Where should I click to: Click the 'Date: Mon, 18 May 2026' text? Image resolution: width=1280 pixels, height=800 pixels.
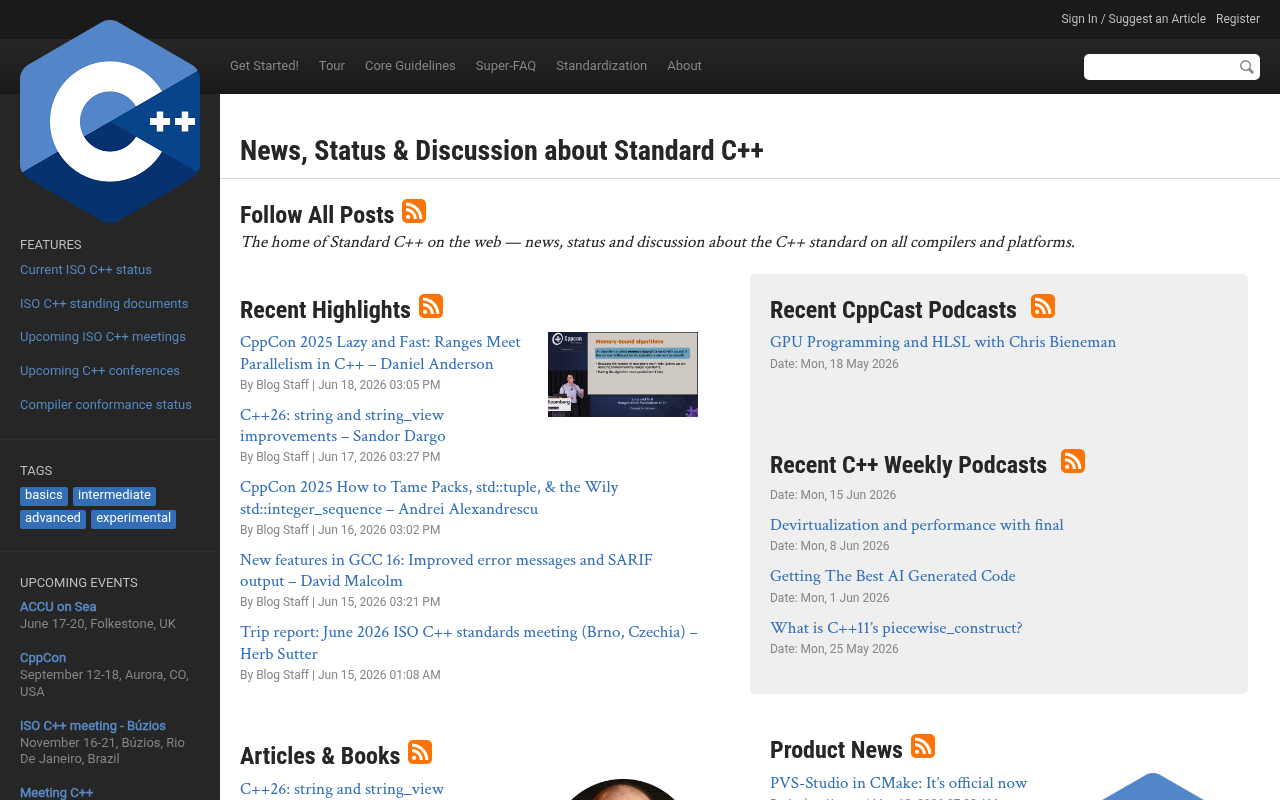click(834, 364)
